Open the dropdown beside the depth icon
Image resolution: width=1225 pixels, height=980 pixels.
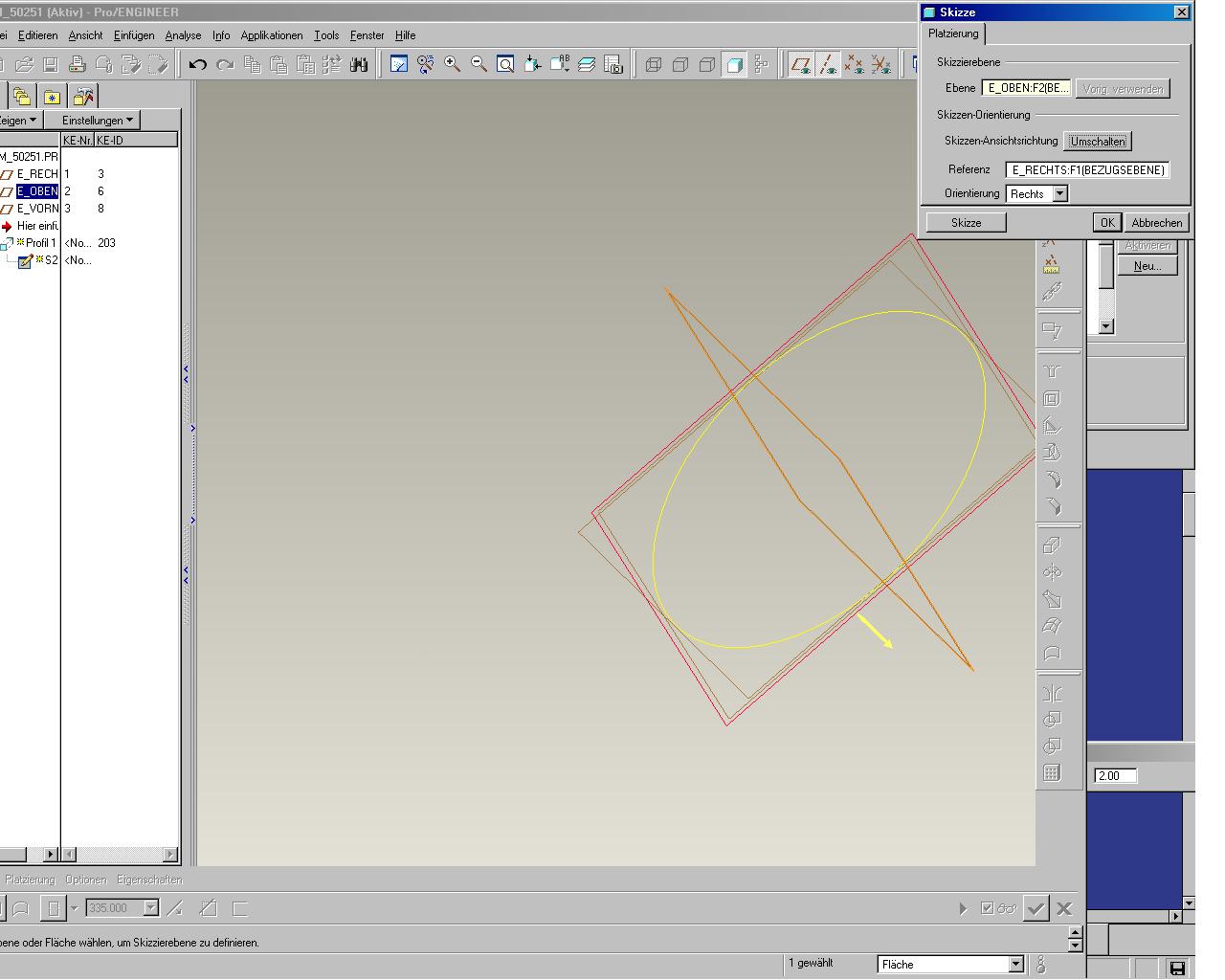click(x=74, y=908)
